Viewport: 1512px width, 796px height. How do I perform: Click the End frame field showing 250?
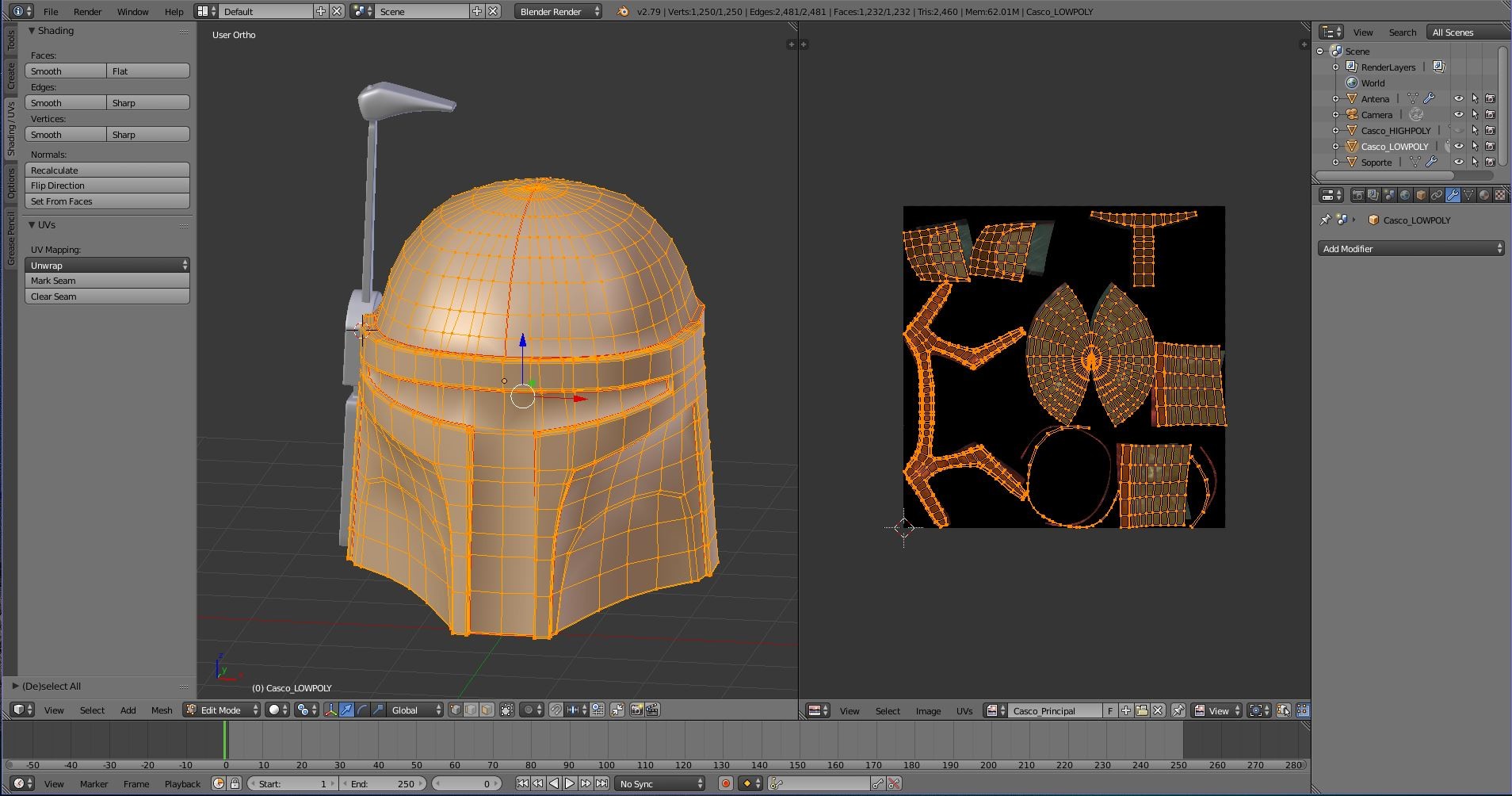coord(384,783)
